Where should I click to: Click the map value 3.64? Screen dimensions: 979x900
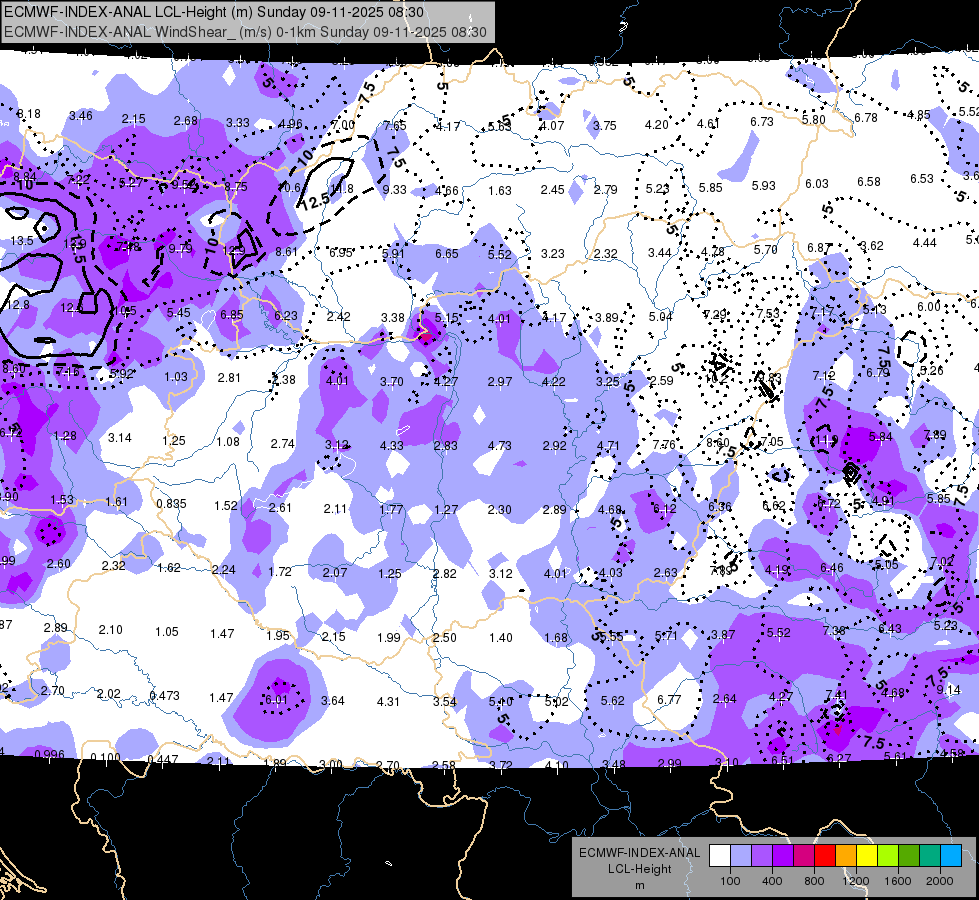click(333, 701)
